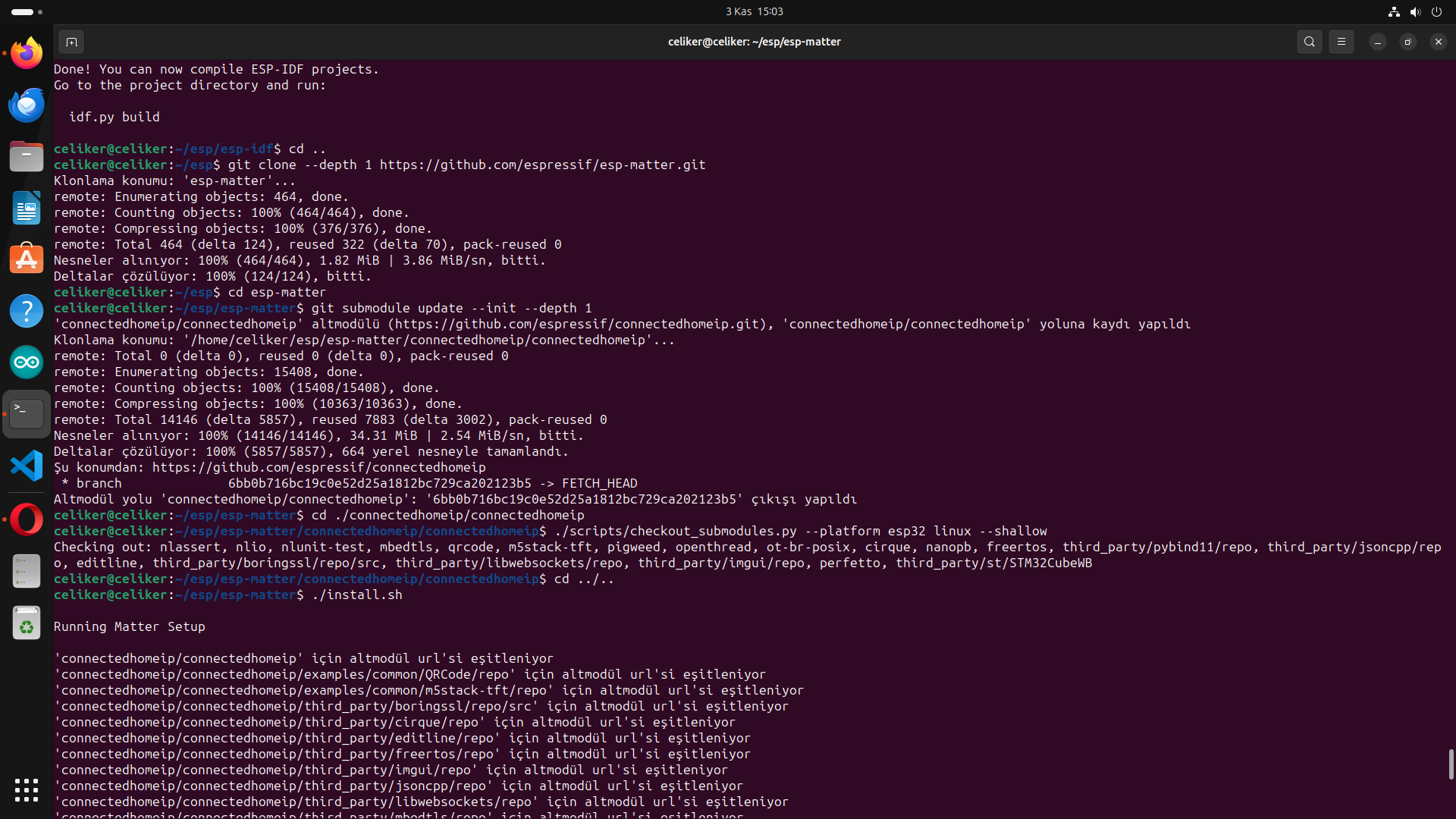Click the boringssl/repo/src altmodül line

click(421, 706)
